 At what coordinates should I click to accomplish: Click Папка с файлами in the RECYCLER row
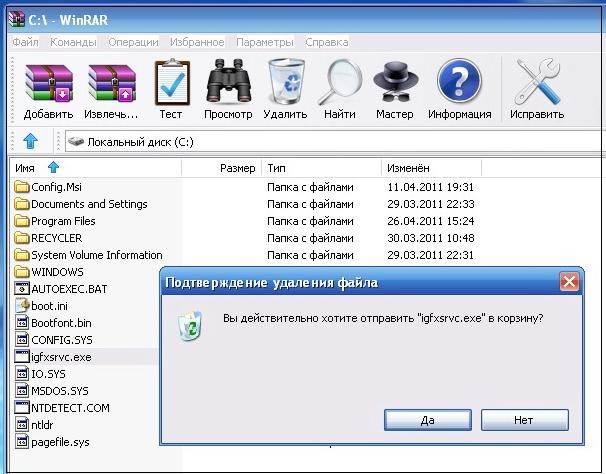tap(310, 238)
